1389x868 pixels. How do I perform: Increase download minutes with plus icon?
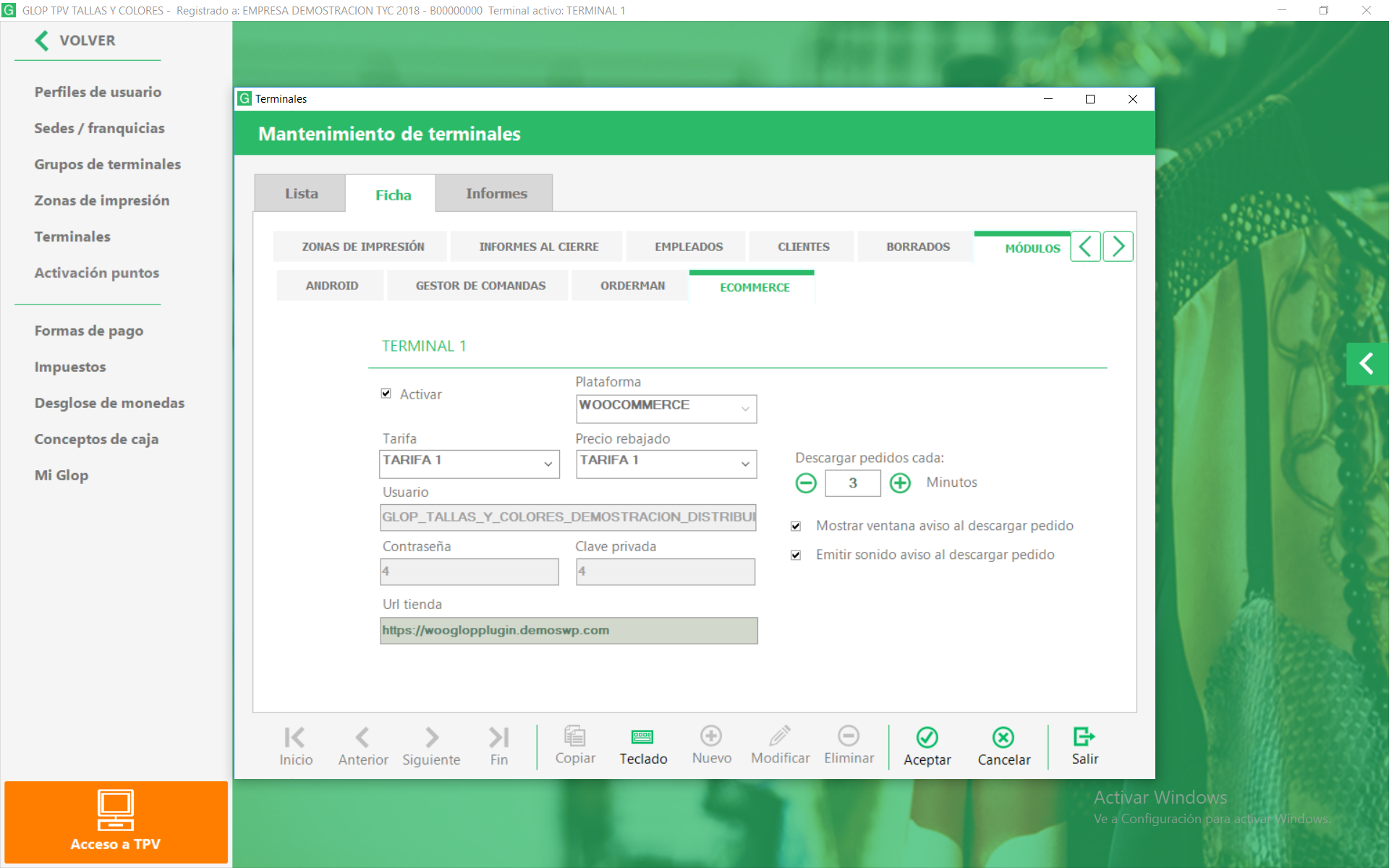900,482
